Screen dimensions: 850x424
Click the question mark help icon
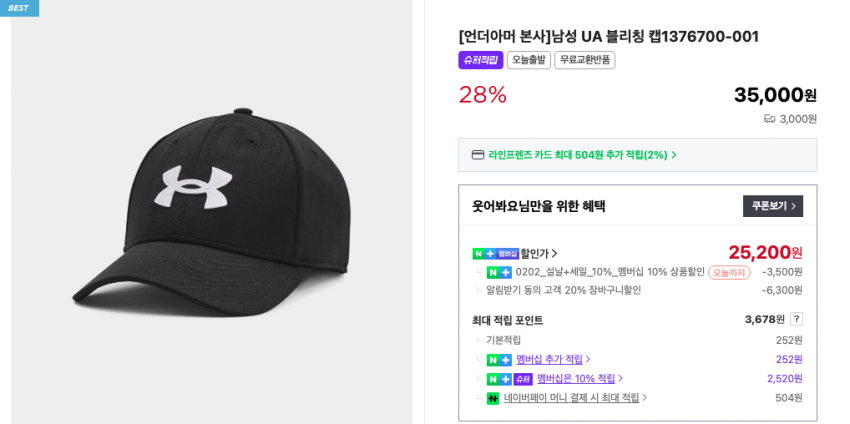pos(796,319)
